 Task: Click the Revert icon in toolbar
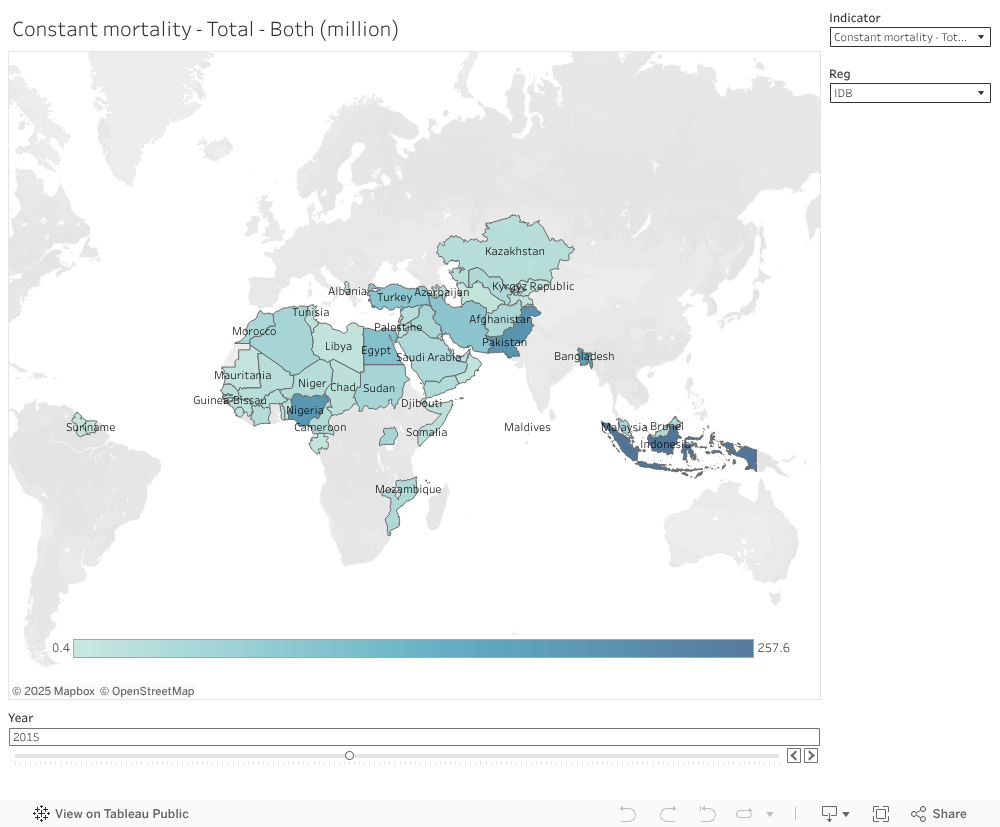point(707,814)
